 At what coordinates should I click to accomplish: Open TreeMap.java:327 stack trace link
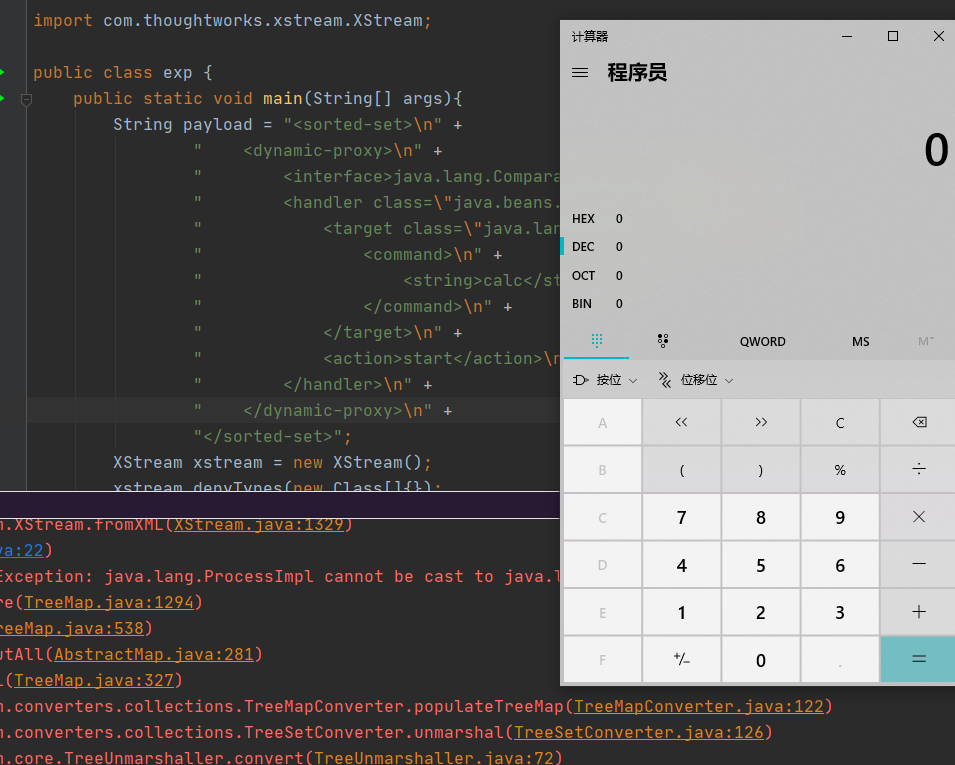[x=94, y=680]
